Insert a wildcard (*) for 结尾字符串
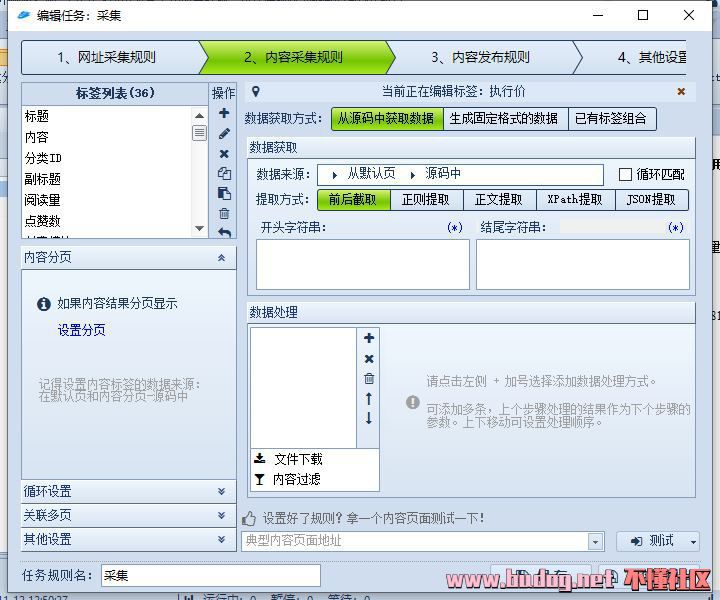This screenshot has height=600, width=720. [675, 227]
